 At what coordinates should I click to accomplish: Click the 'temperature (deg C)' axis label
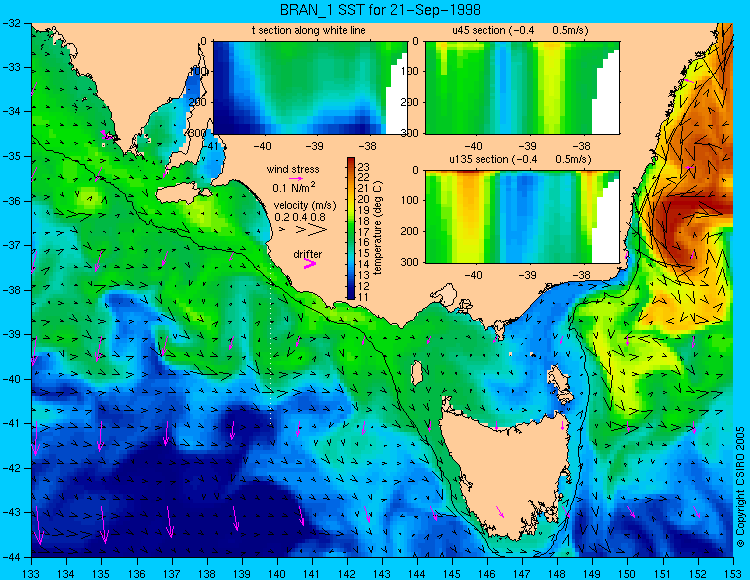[x=378, y=228]
